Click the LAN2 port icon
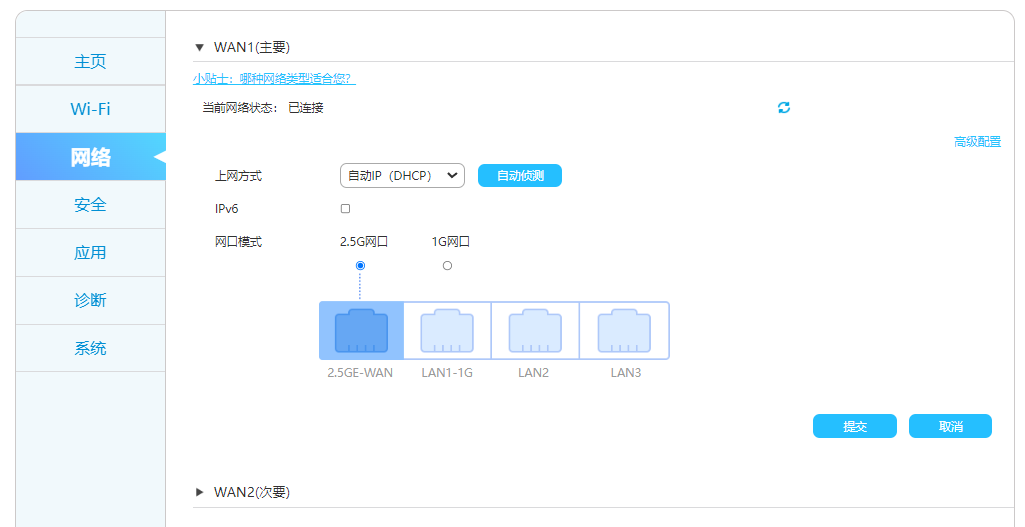This screenshot has height=527, width=1025. (535, 331)
